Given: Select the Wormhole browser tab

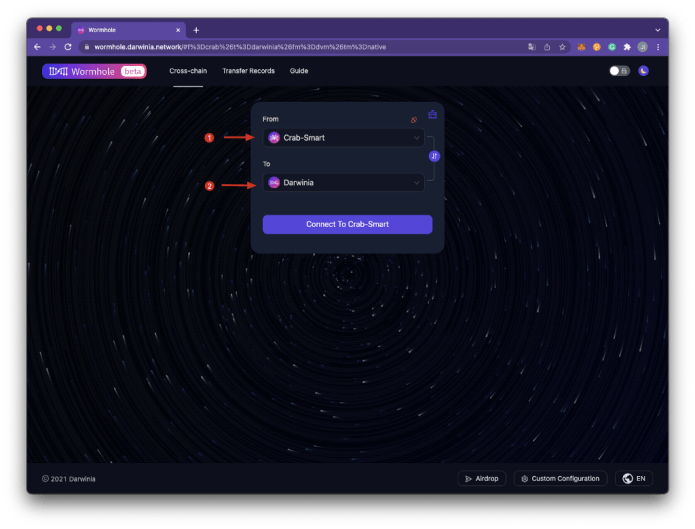Looking at the screenshot, I should coord(129,30).
